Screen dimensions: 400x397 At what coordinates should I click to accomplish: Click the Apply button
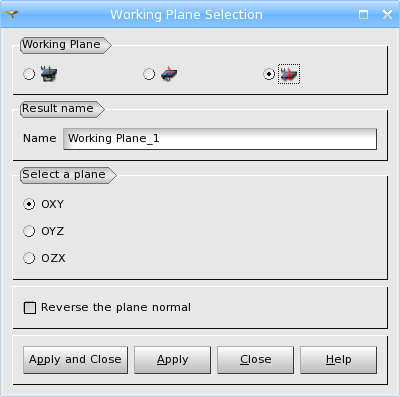point(172,360)
